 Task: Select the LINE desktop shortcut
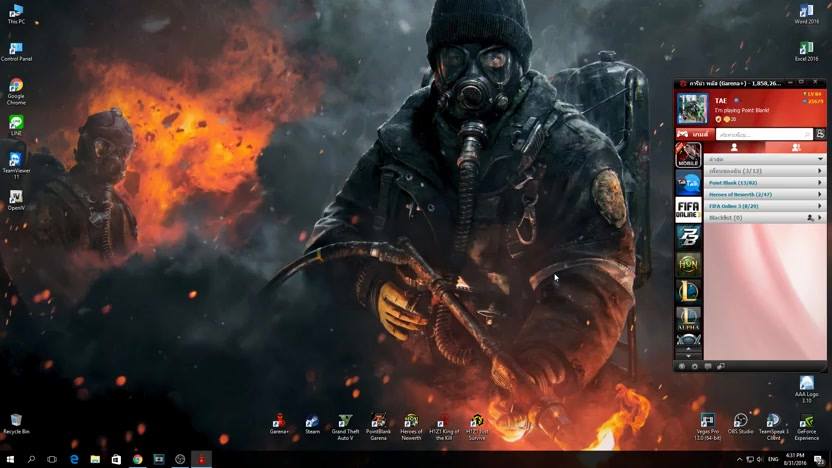pos(16,125)
